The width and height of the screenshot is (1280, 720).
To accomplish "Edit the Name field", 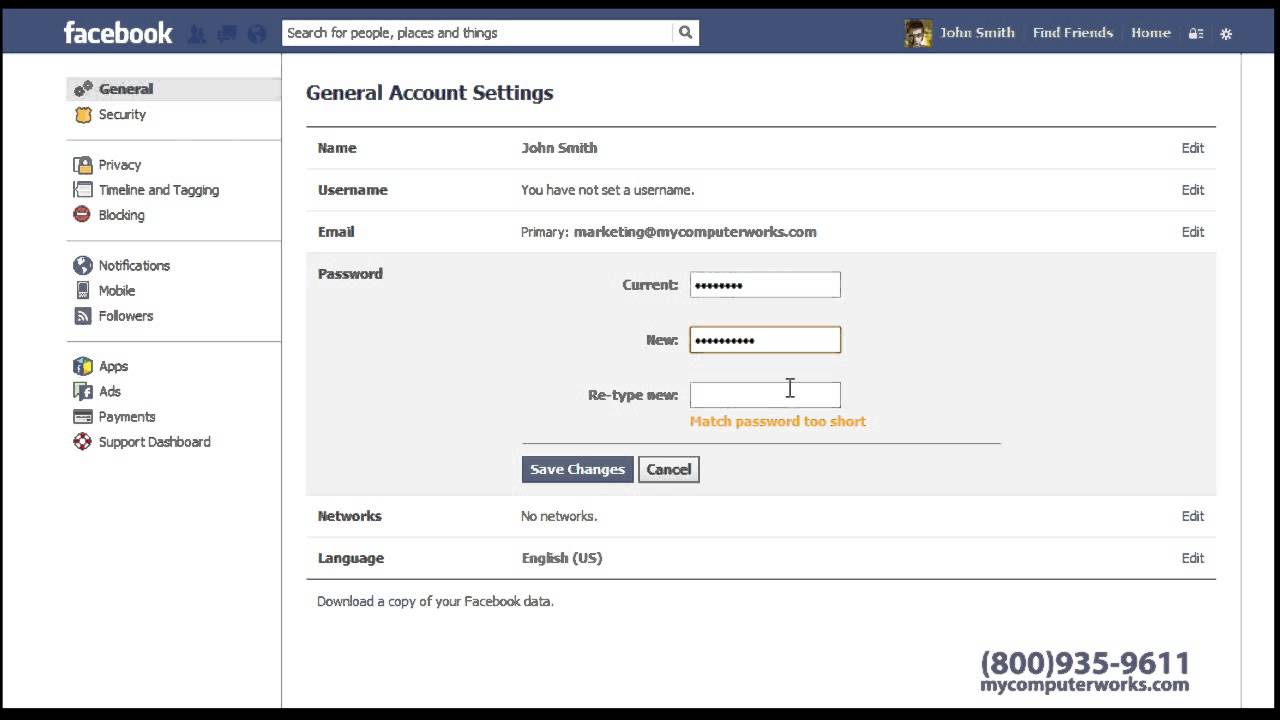I will click(1192, 148).
